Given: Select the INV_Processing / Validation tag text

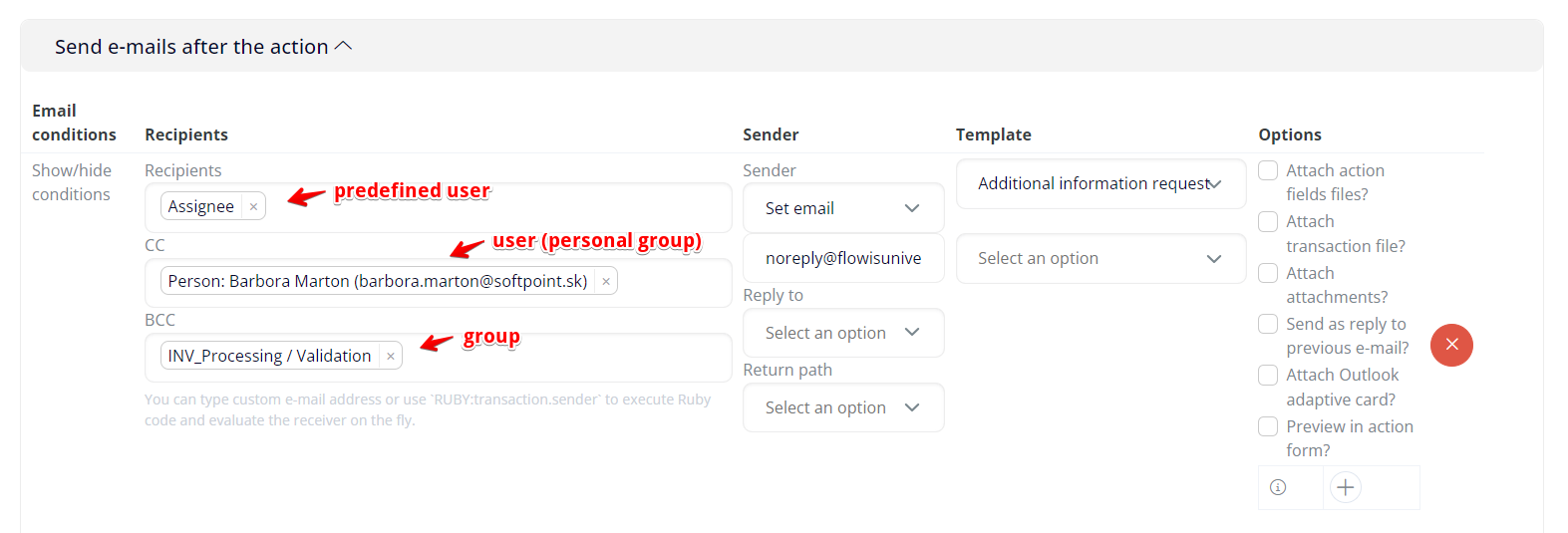Looking at the screenshot, I should pyautogui.click(x=269, y=356).
